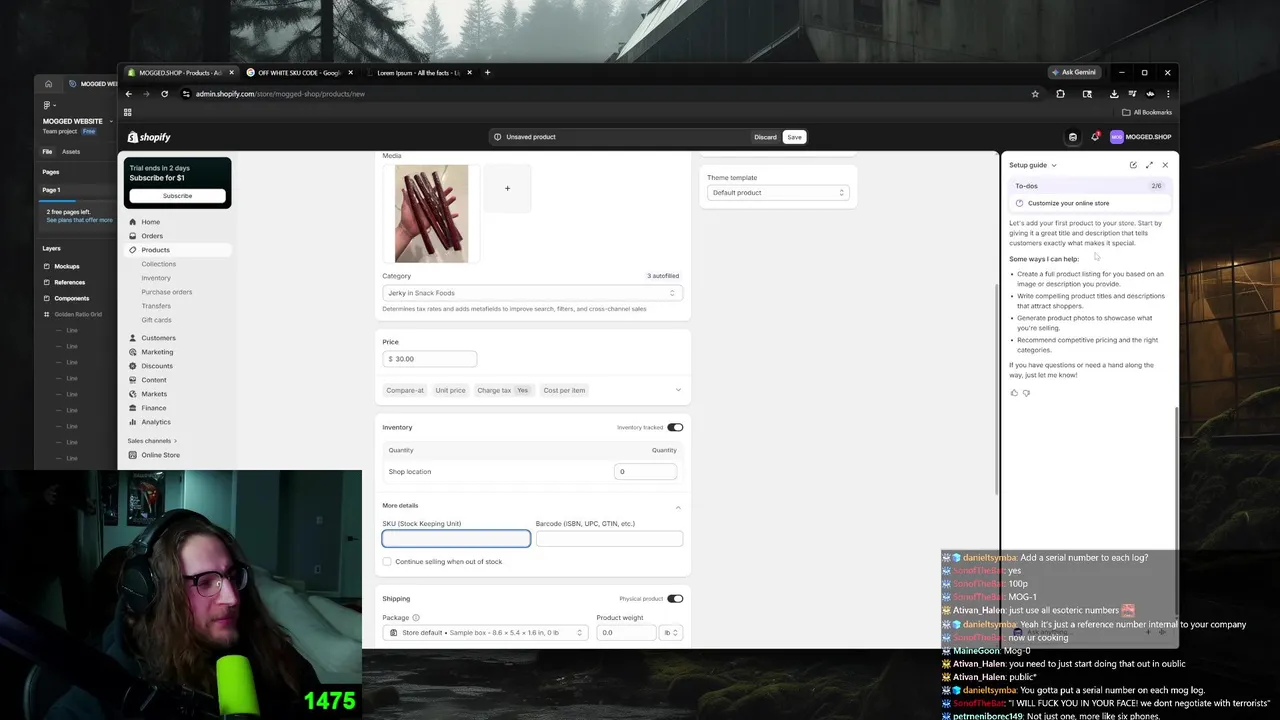
Task: Click the Save button
Action: [x=794, y=137]
